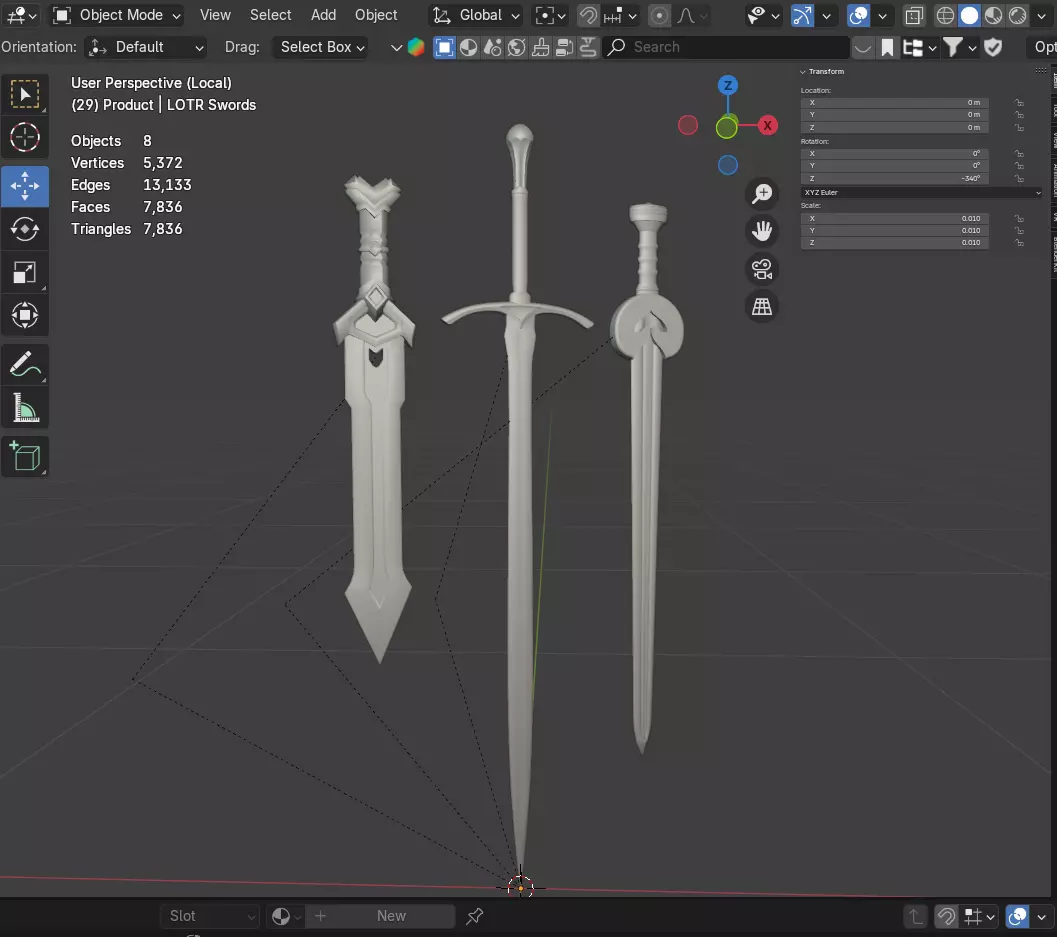Open the material Slot dropdown
The height and width of the screenshot is (937, 1057).
pyautogui.click(x=210, y=916)
